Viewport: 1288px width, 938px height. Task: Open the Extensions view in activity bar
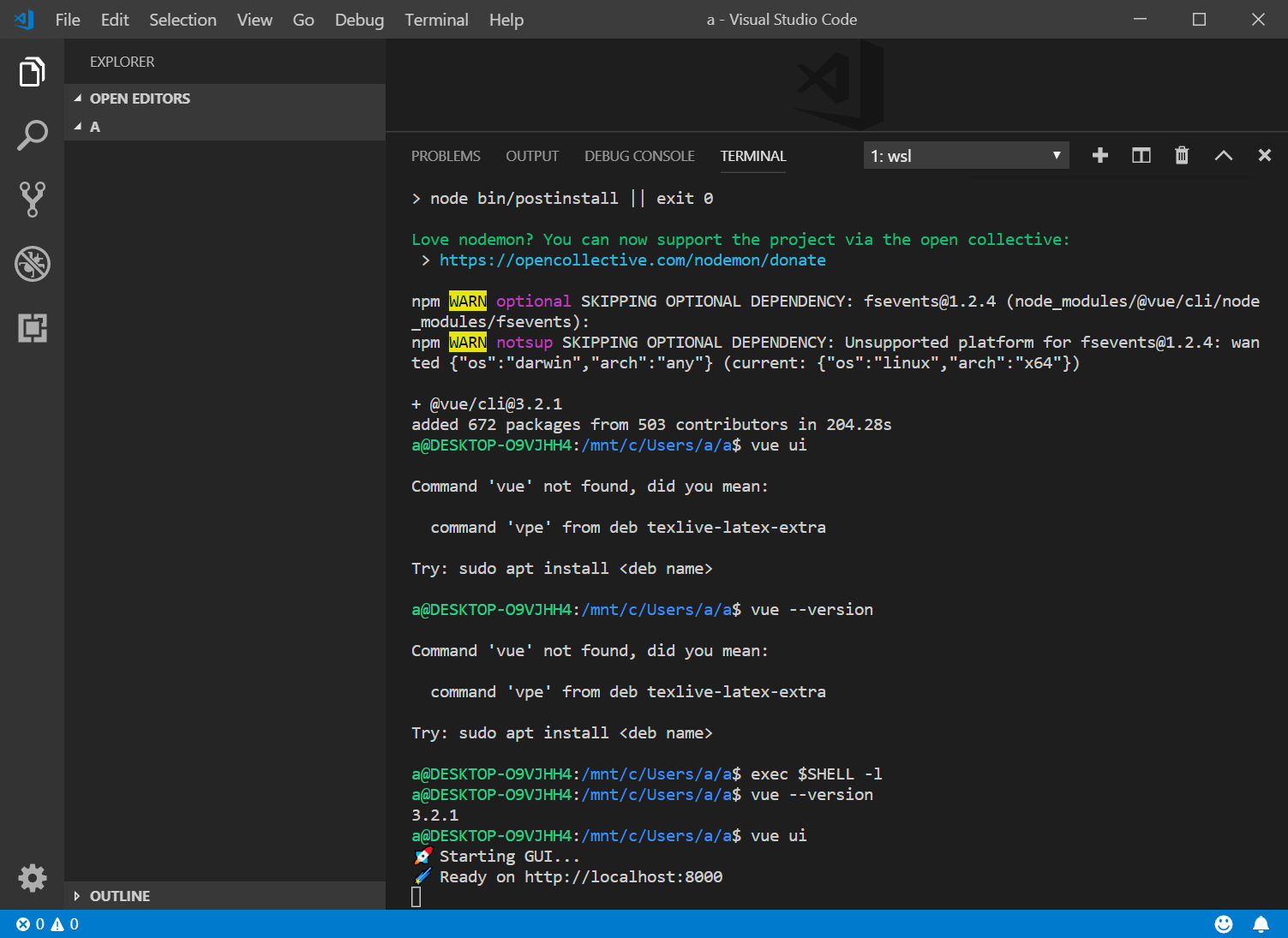(x=32, y=328)
